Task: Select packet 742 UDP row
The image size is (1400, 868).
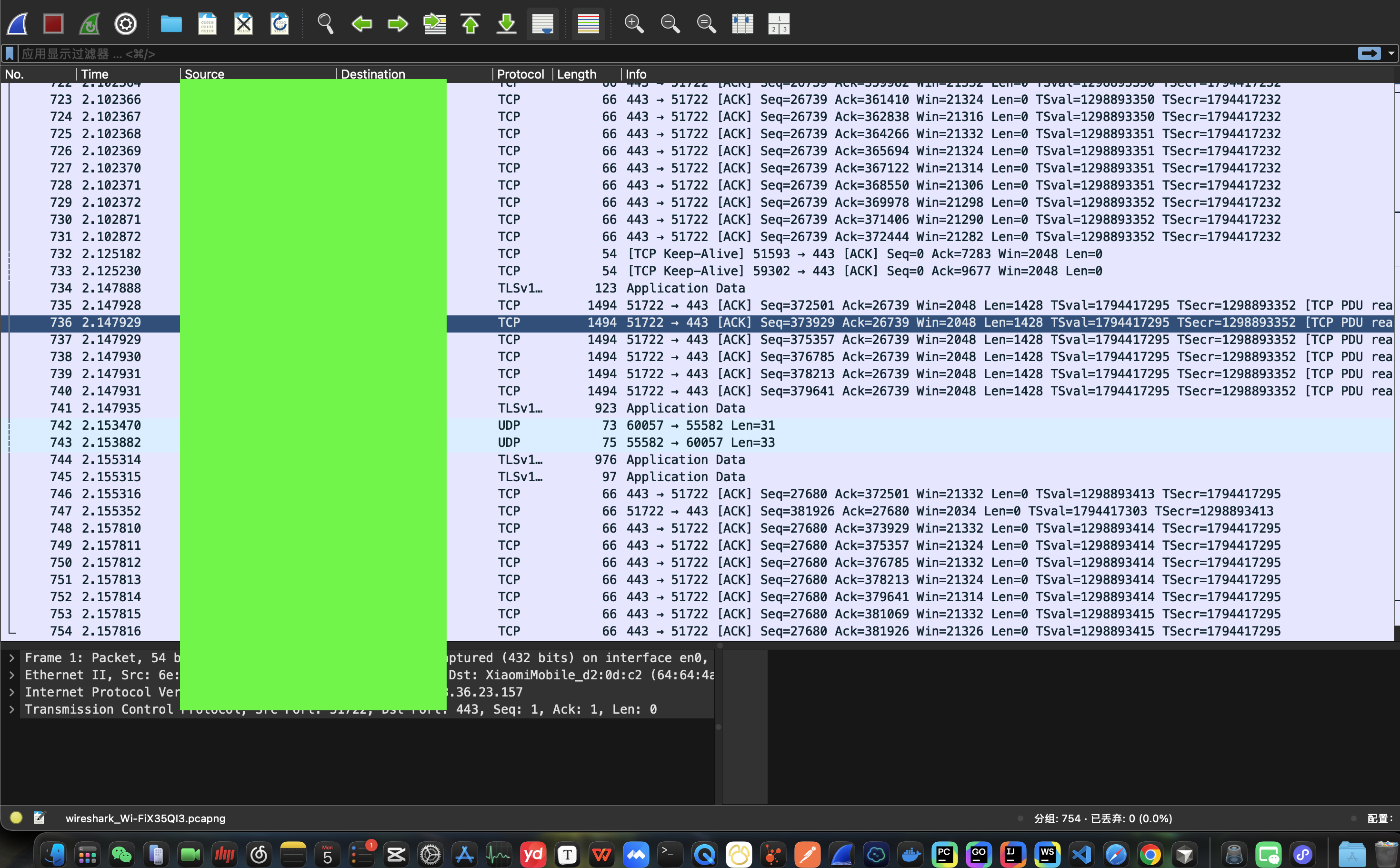Action: point(689,425)
